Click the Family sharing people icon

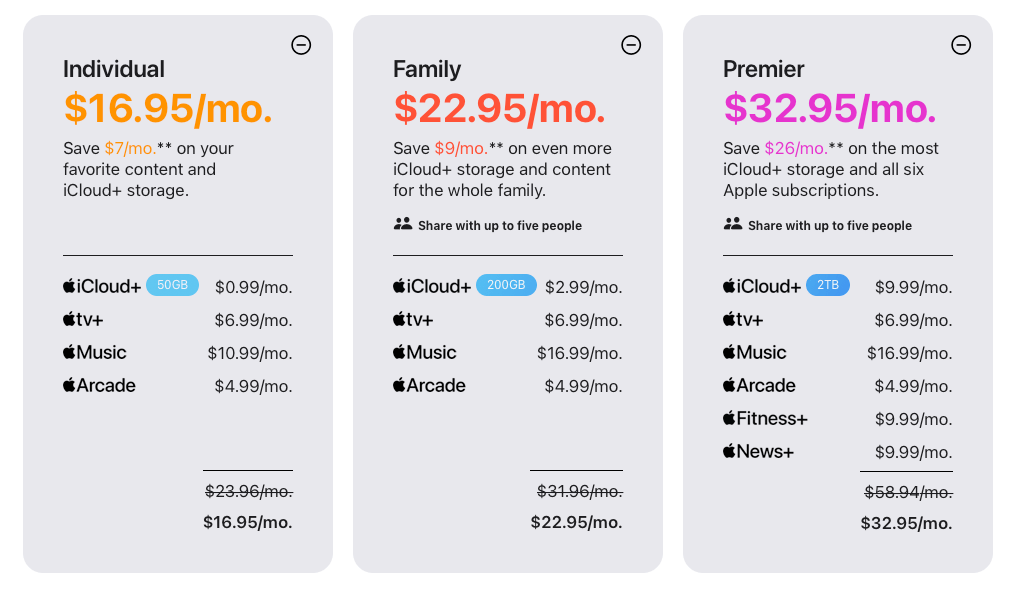(403, 224)
